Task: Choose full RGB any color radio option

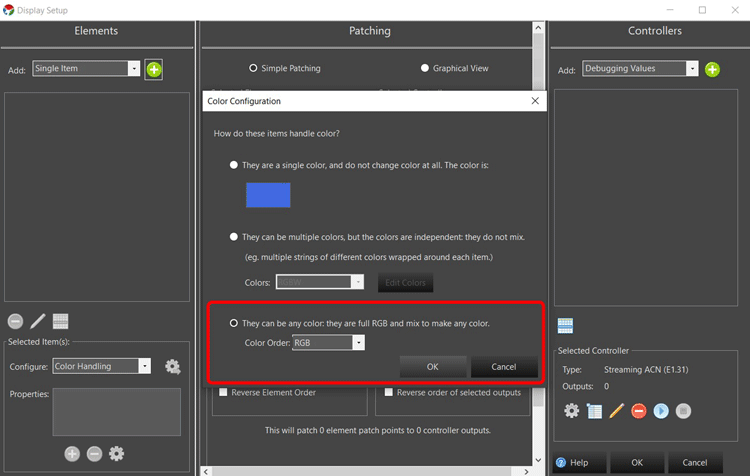Action: tap(233, 323)
